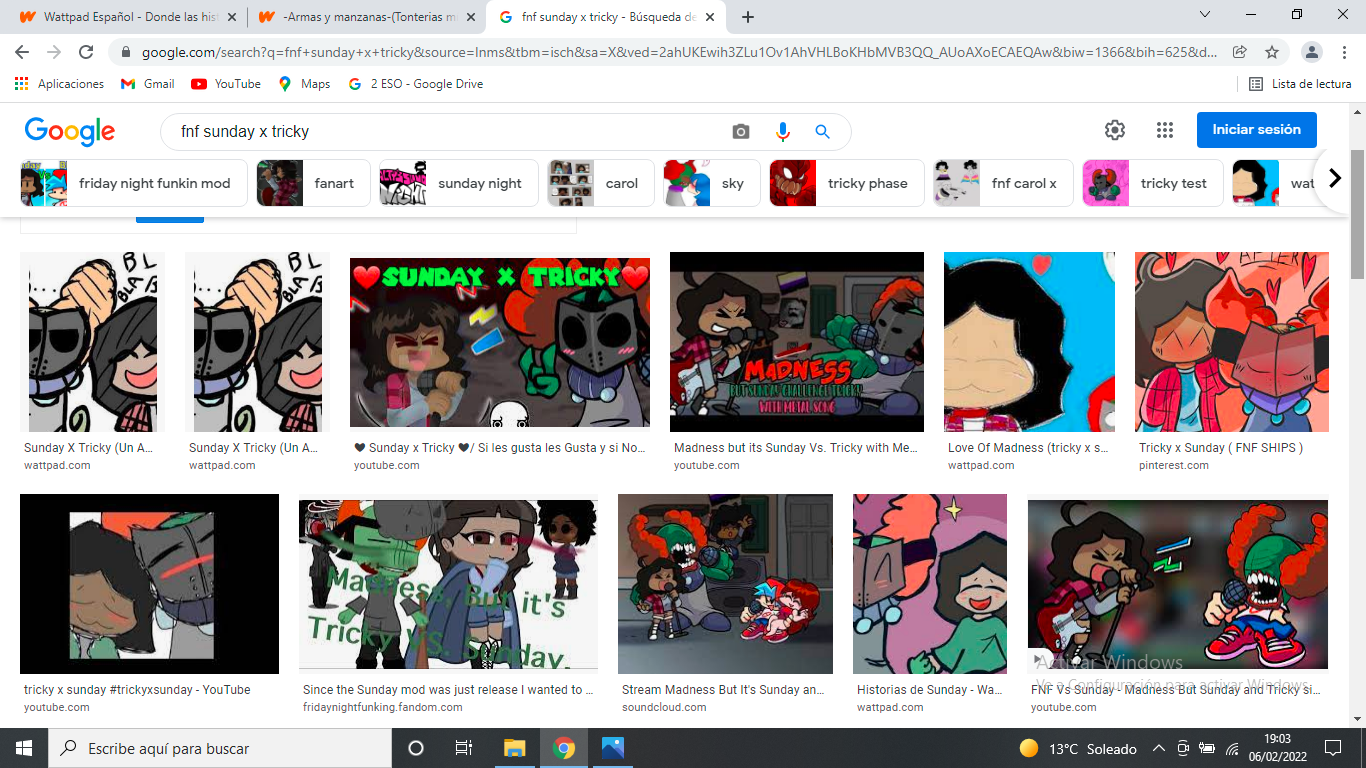This screenshot has width=1366, height=768.
Task: Open Maps bookmark
Action: (x=304, y=84)
